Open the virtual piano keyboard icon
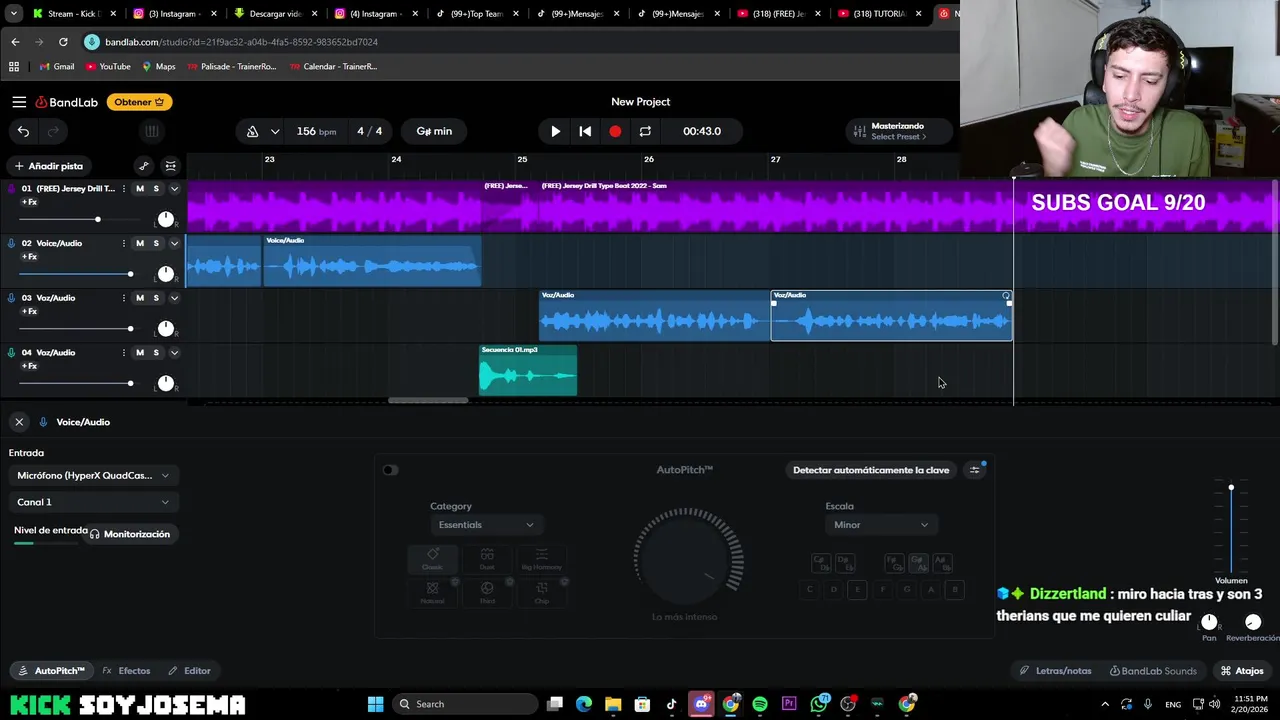 [151, 131]
